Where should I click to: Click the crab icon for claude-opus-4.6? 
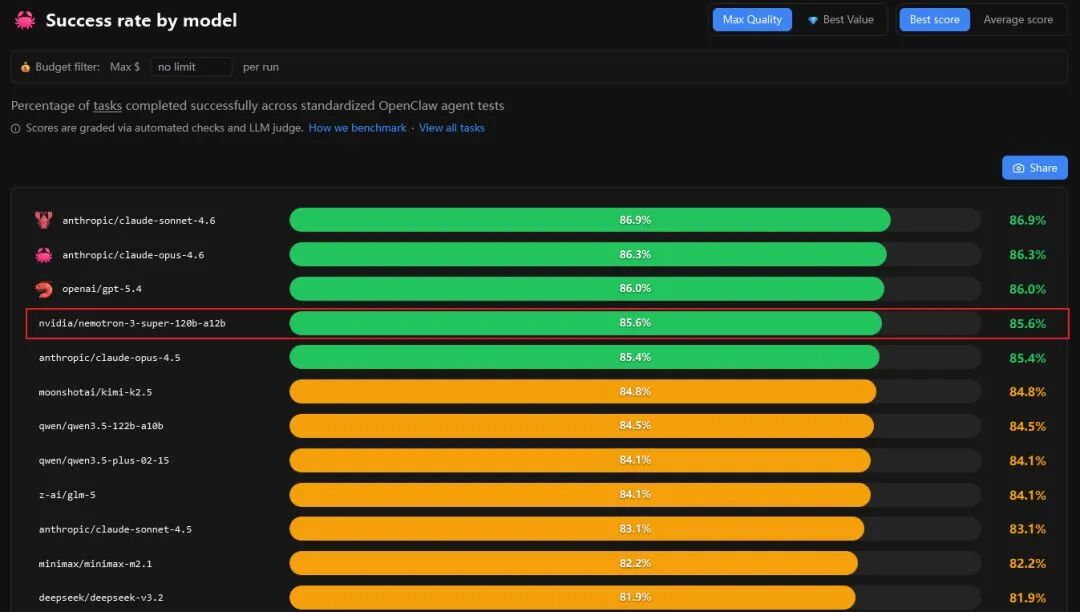click(43, 255)
